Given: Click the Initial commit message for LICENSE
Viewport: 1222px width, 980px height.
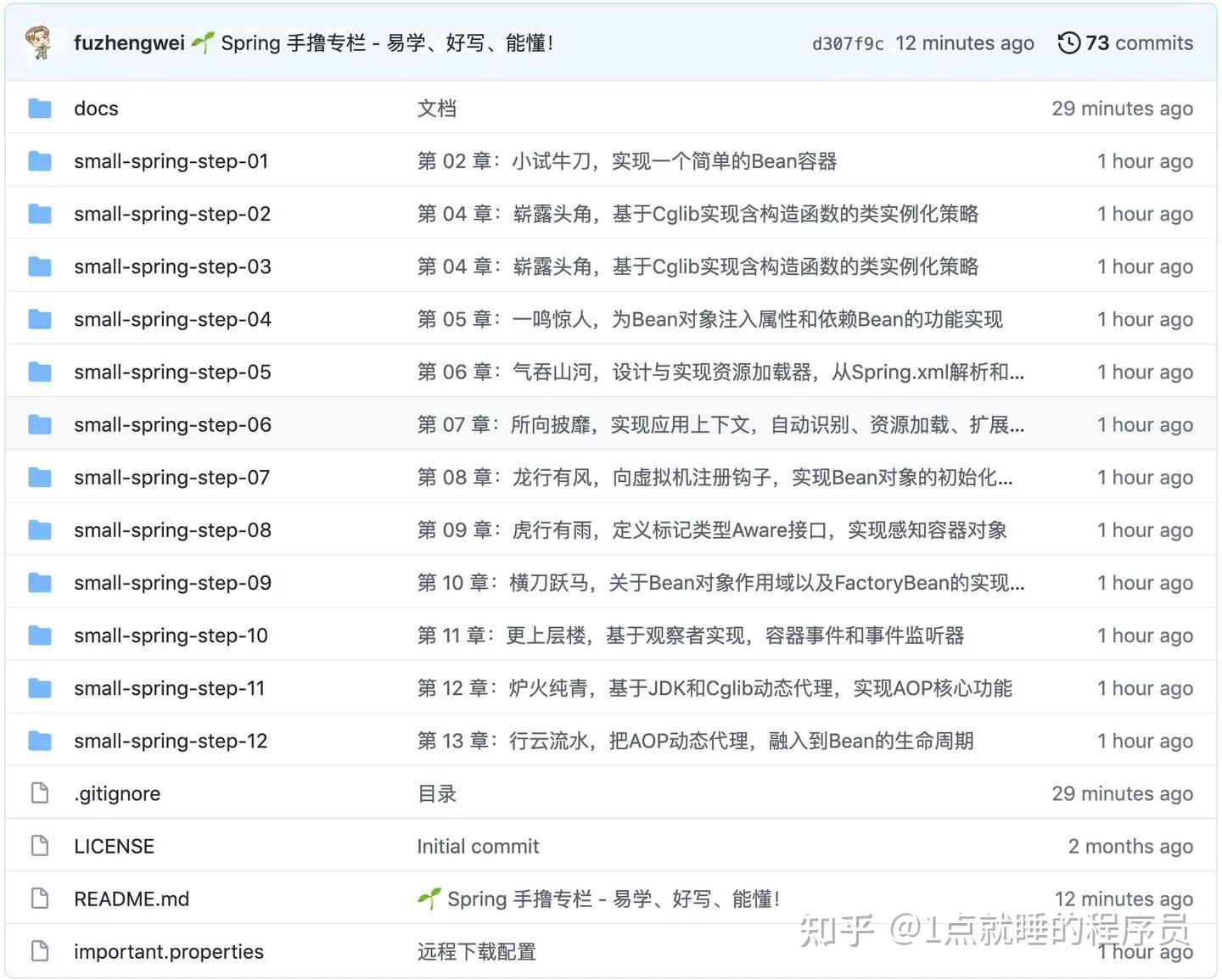Looking at the screenshot, I should click(478, 845).
